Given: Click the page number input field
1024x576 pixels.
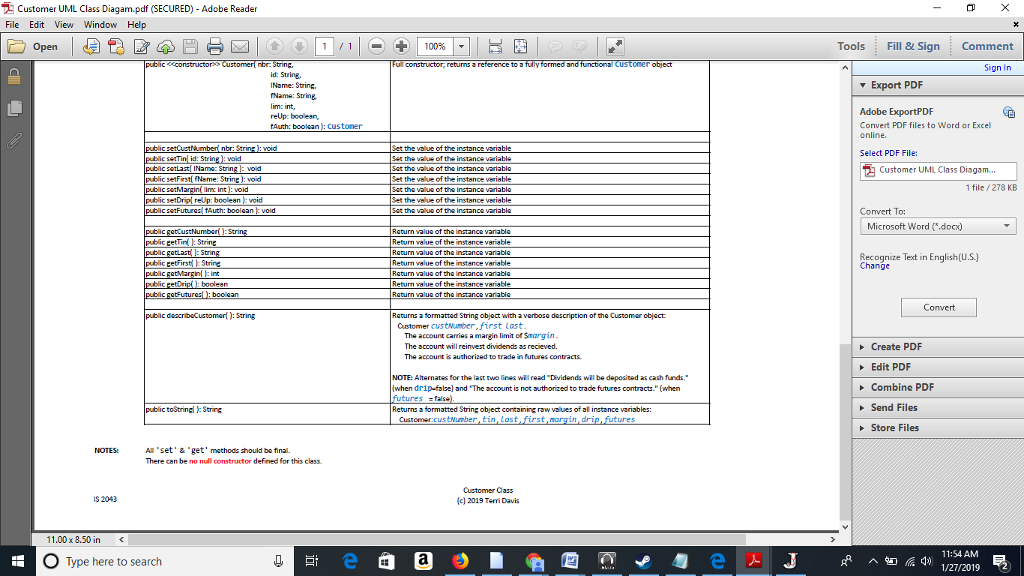Looking at the screenshot, I should tap(325, 46).
